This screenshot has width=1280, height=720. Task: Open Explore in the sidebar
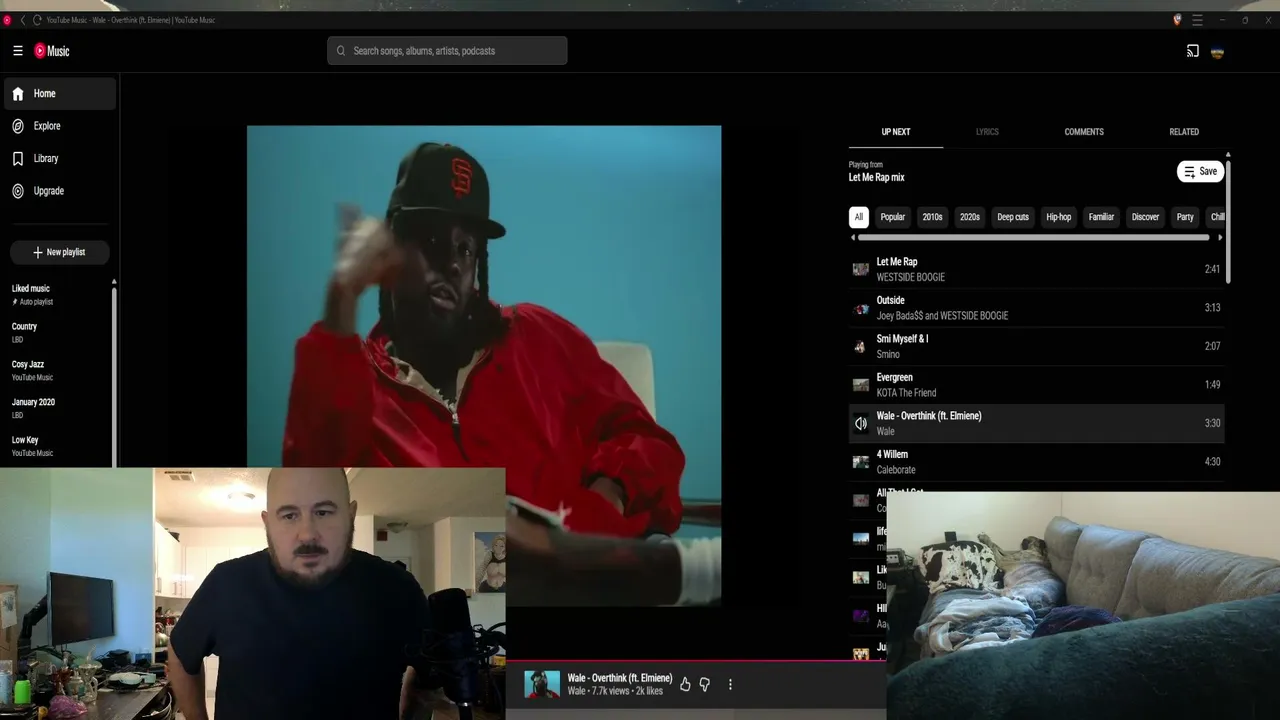click(x=60, y=126)
